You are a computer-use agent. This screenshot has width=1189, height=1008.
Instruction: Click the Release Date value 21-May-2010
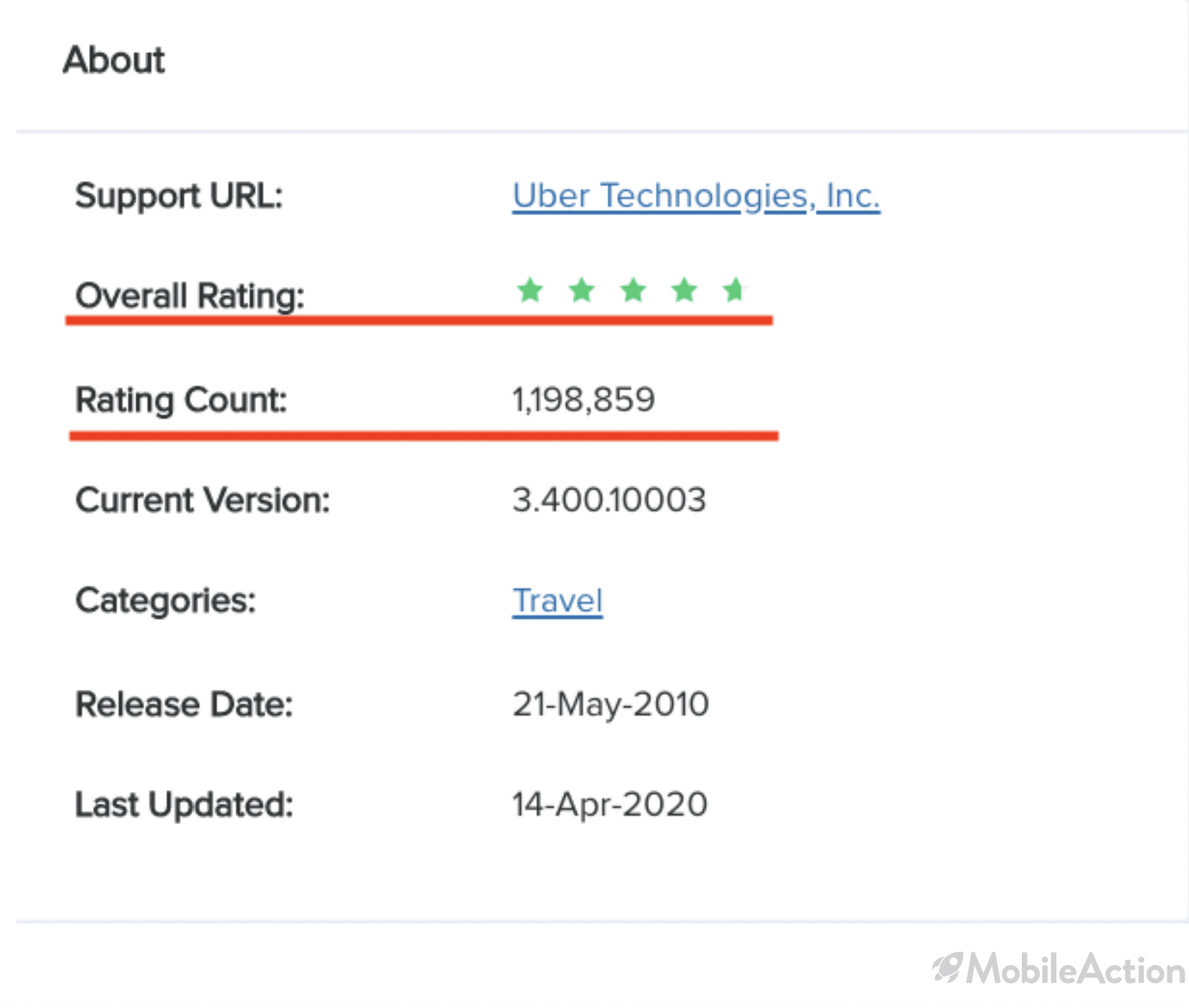tap(610, 704)
